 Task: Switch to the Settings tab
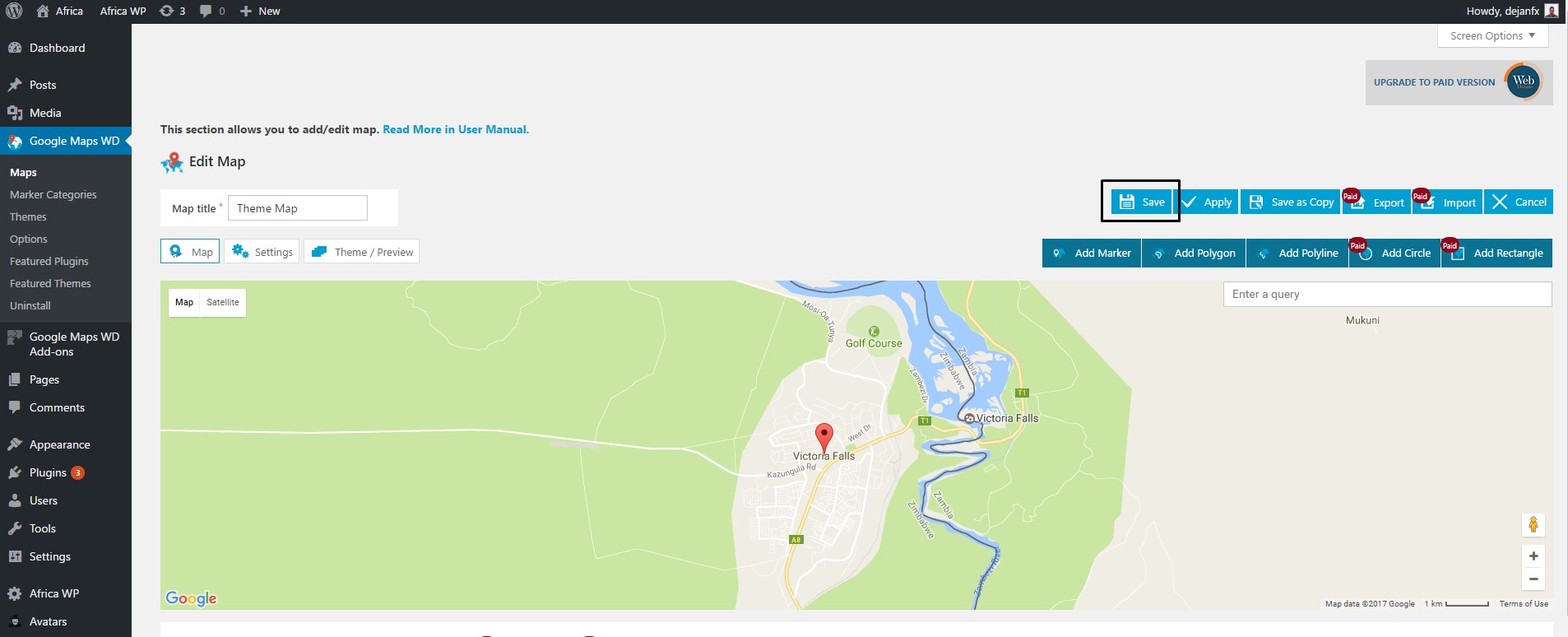point(262,252)
